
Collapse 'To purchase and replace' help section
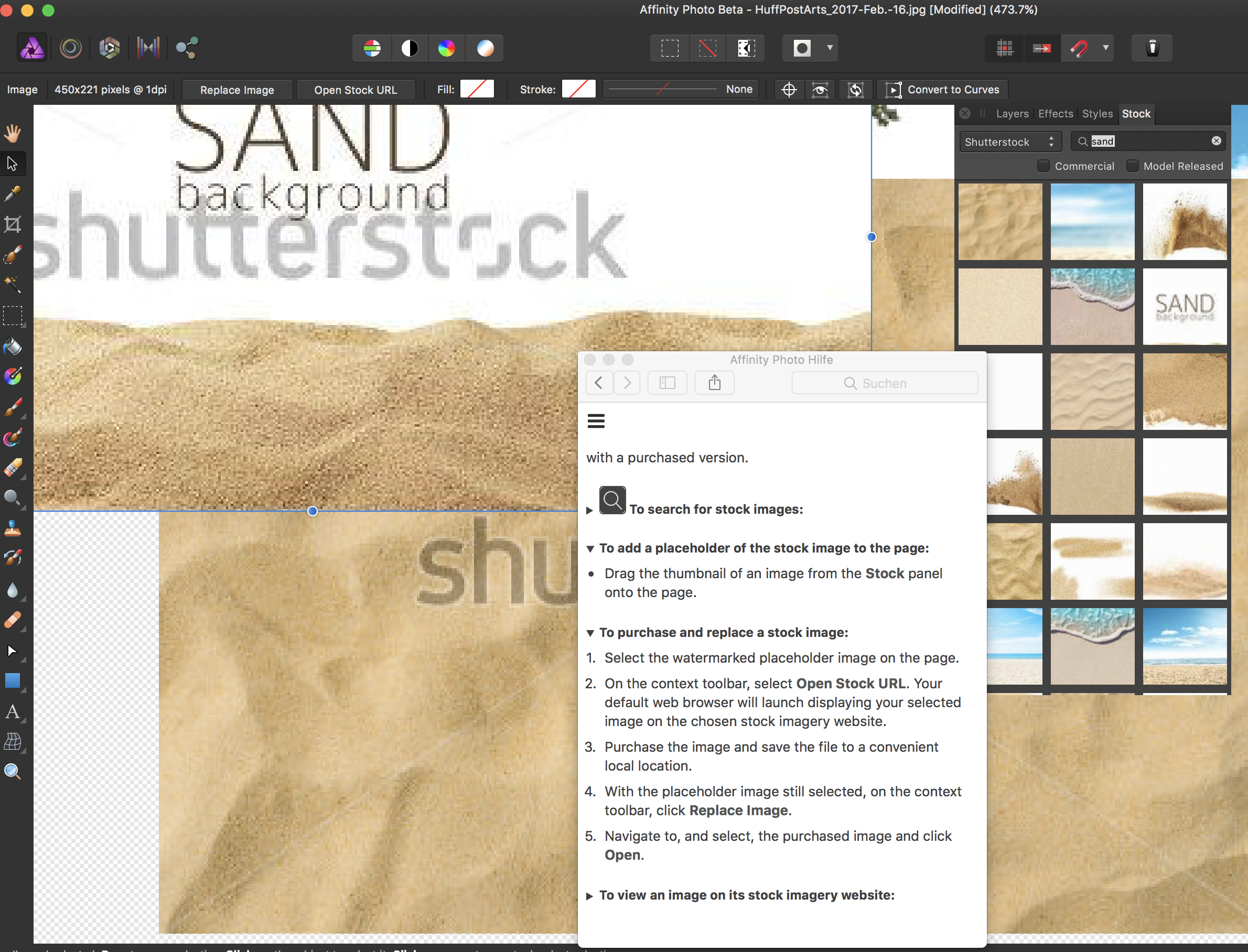[590, 633]
